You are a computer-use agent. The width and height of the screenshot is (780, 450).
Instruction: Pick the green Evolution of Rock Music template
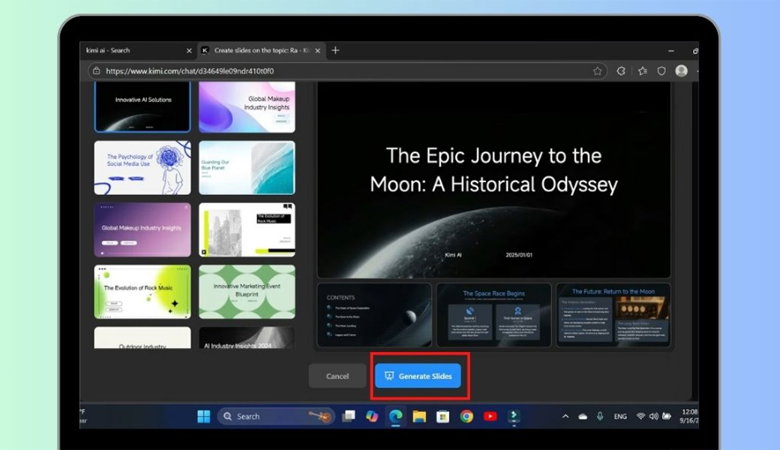[x=142, y=291]
